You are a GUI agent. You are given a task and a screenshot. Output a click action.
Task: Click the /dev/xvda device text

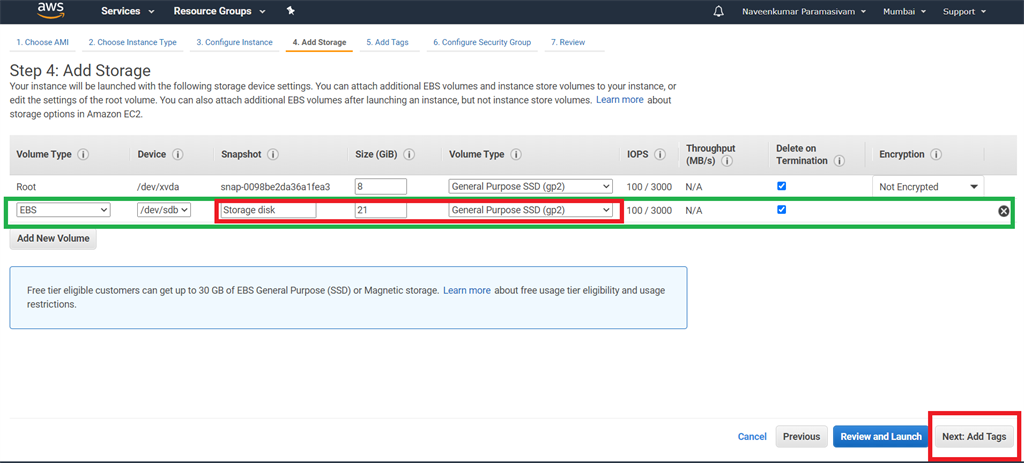click(159, 187)
